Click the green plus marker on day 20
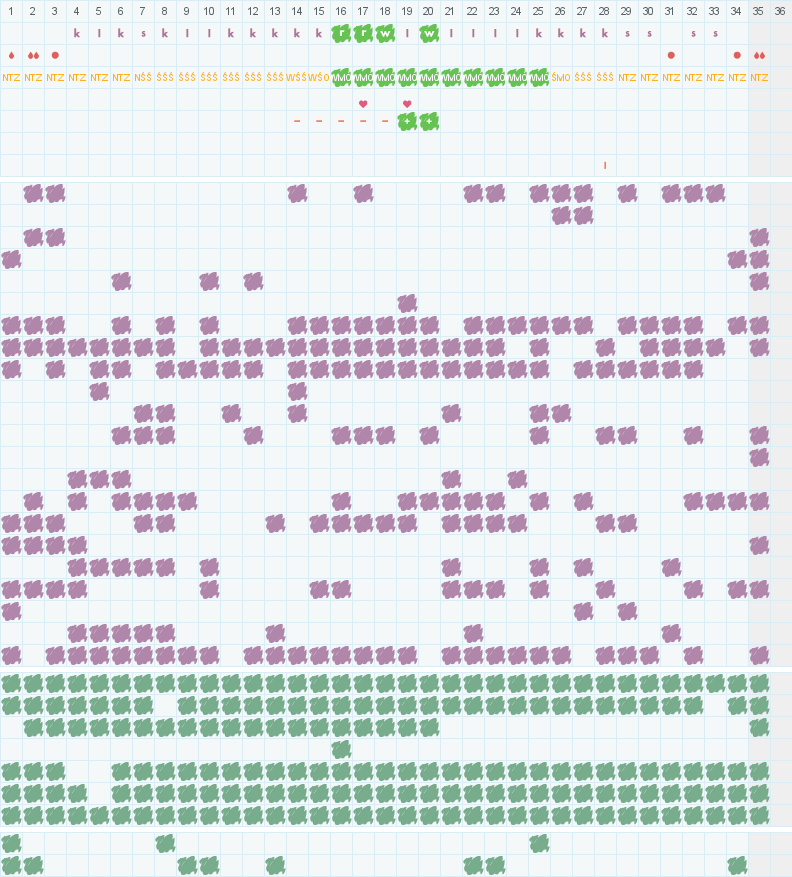 coord(429,121)
